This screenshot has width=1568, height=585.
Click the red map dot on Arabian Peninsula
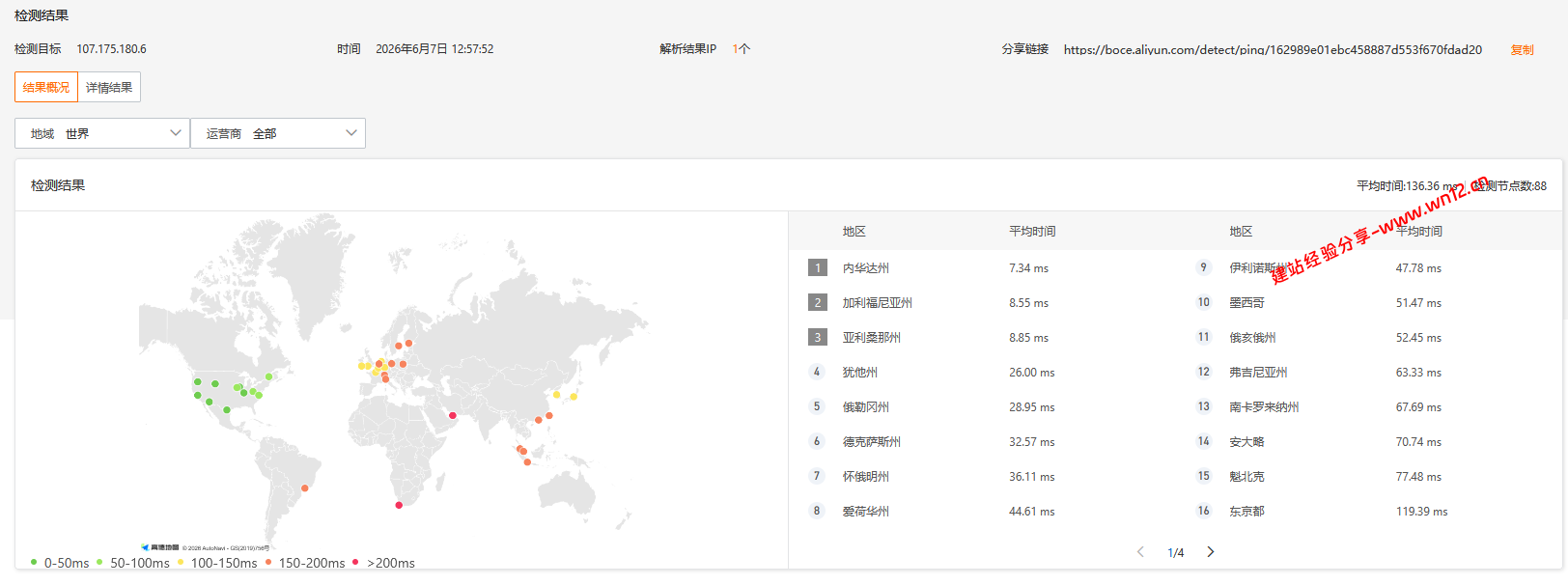tap(452, 416)
